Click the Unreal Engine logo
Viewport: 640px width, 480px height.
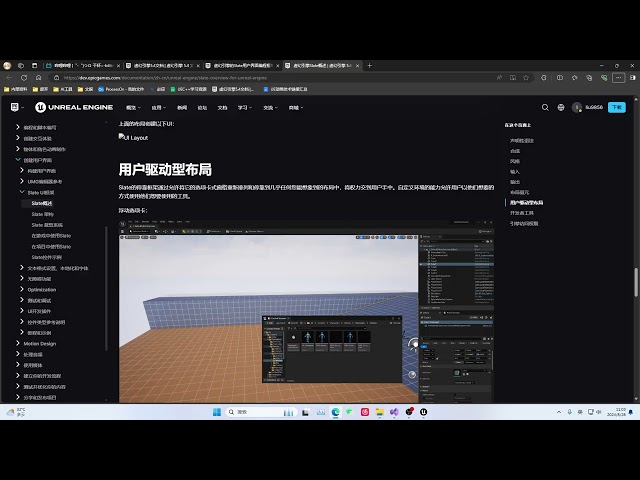[74, 107]
